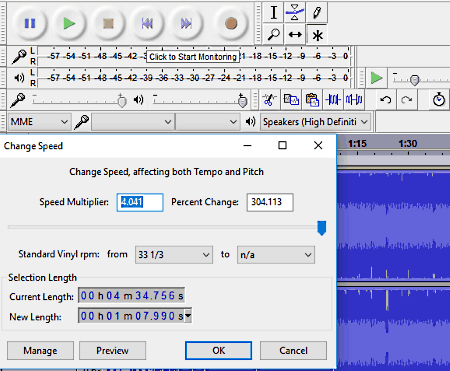Select the Selection (I-beam) tool
The image size is (450, 371).
pos(274,12)
